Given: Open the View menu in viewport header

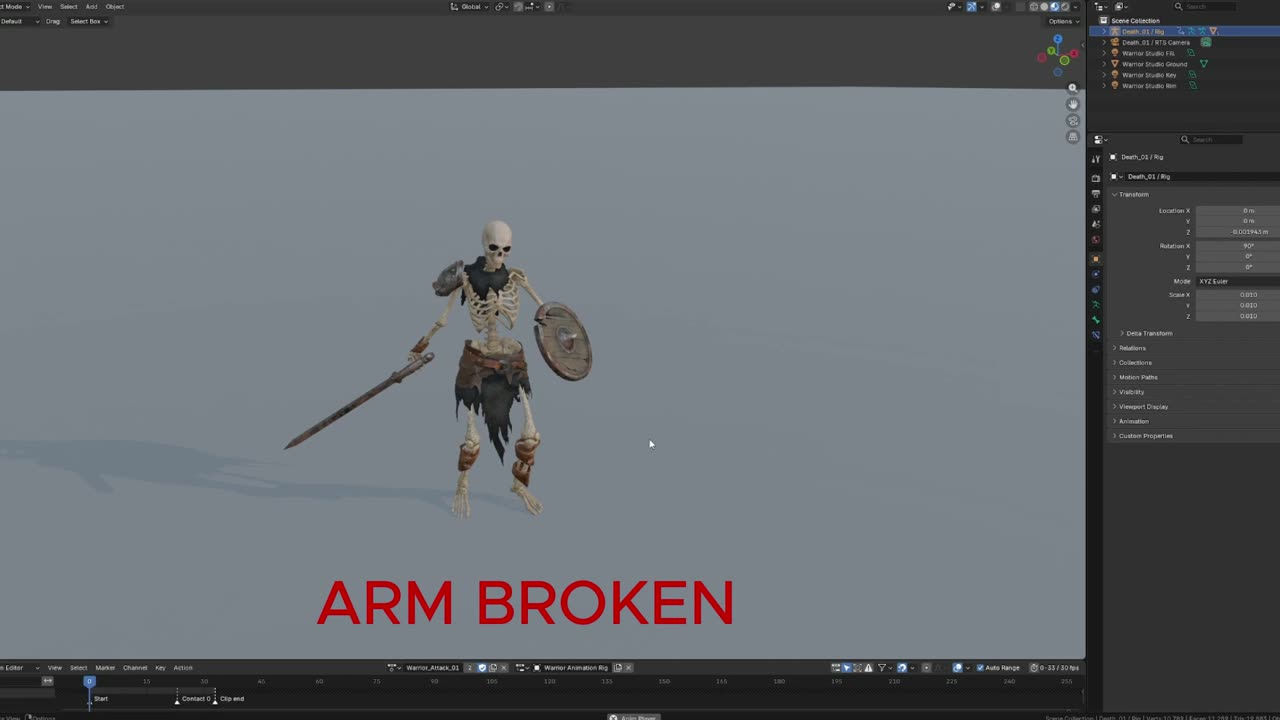Looking at the screenshot, I should coord(45,7).
